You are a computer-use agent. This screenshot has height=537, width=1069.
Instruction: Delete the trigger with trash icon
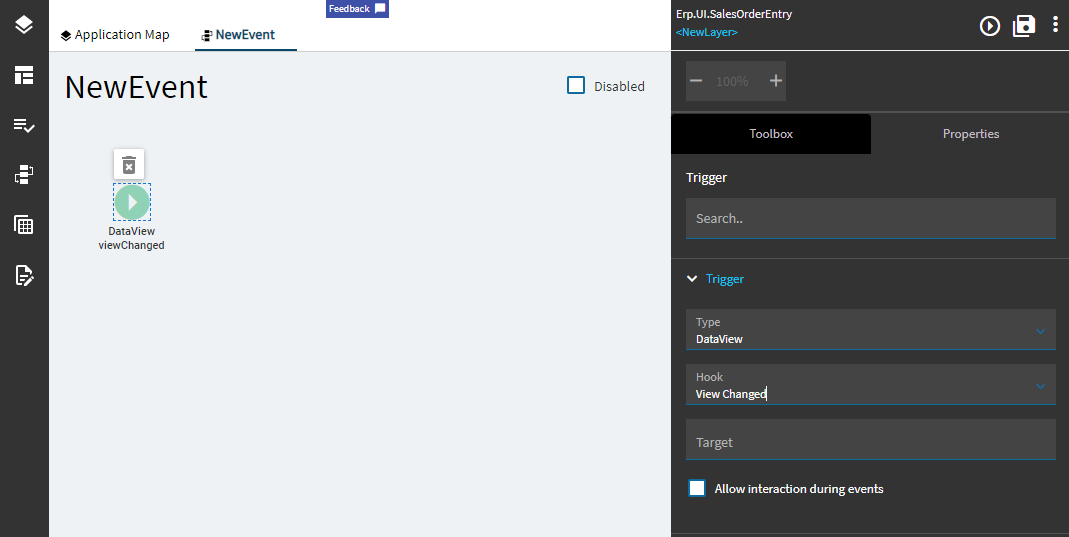129,164
